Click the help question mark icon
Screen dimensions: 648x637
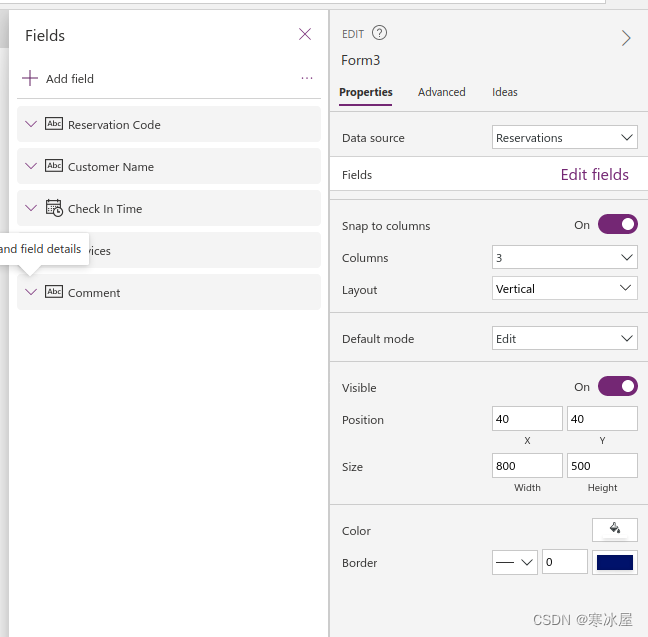[x=379, y=34]
